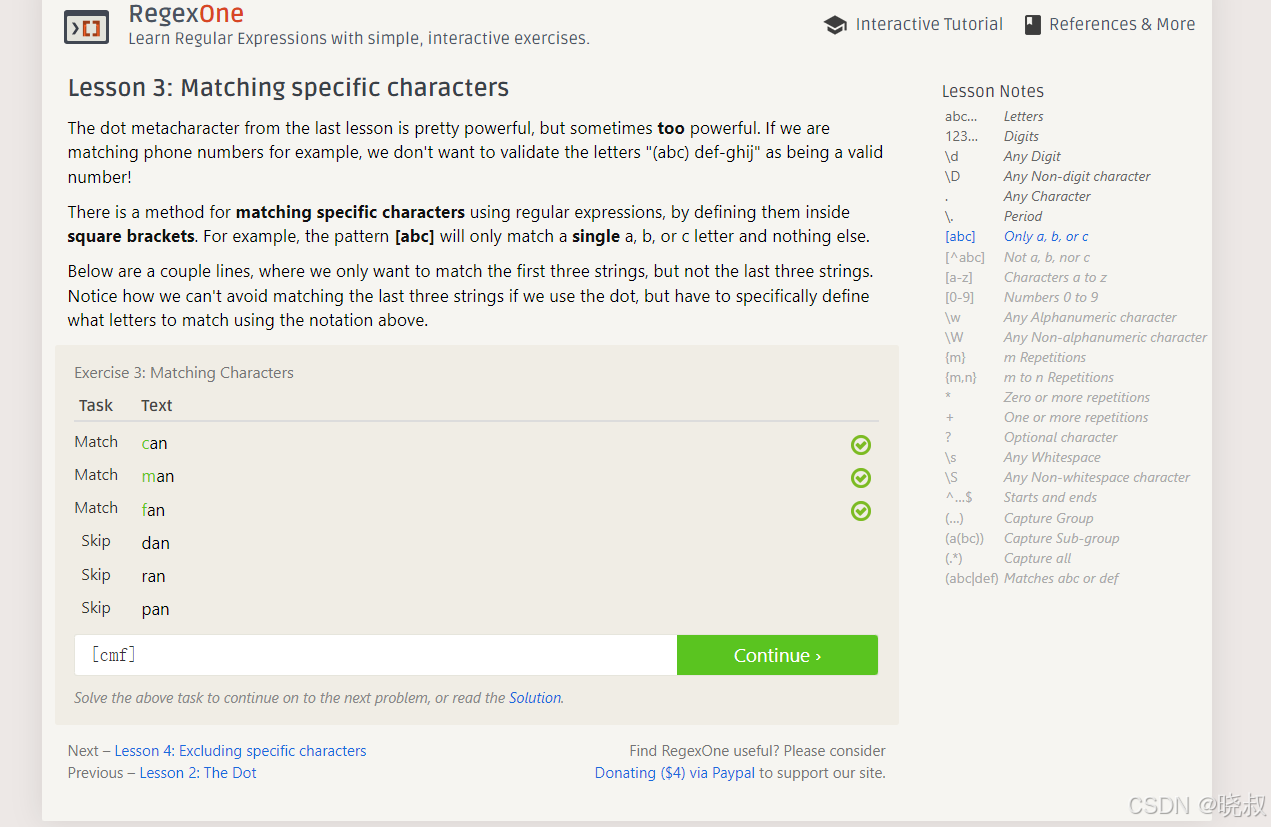Image resolution: width=1271 pixels, height=827 pixels.
Task: Click the '\.' Period note
Action: [x=993, y=216]
